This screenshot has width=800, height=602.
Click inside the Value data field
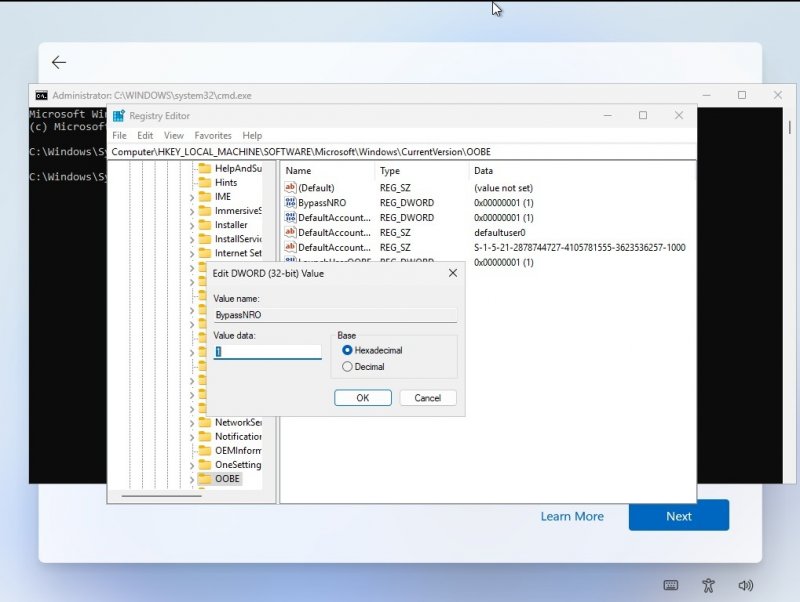(x=268, y=352)
